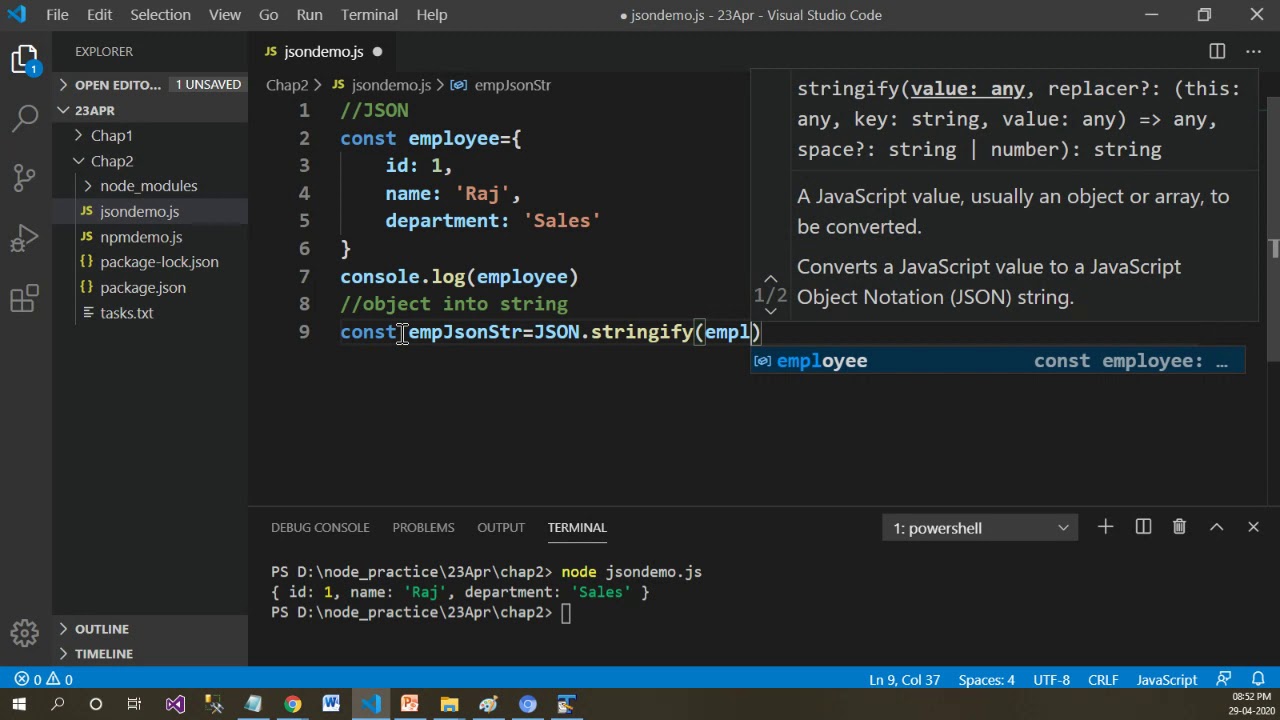Split the editor to the right
The height and width of the screenshot is (720, 1280).
point(1217,51)
